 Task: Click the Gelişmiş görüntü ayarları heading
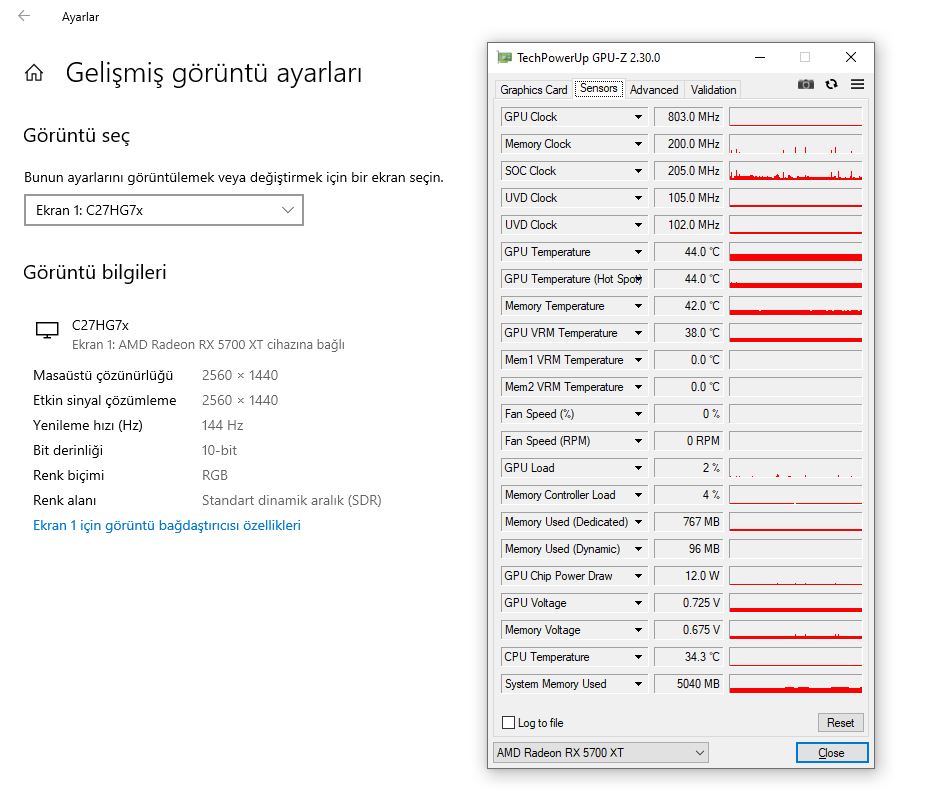pyautogui.click(x=214, y=73)
